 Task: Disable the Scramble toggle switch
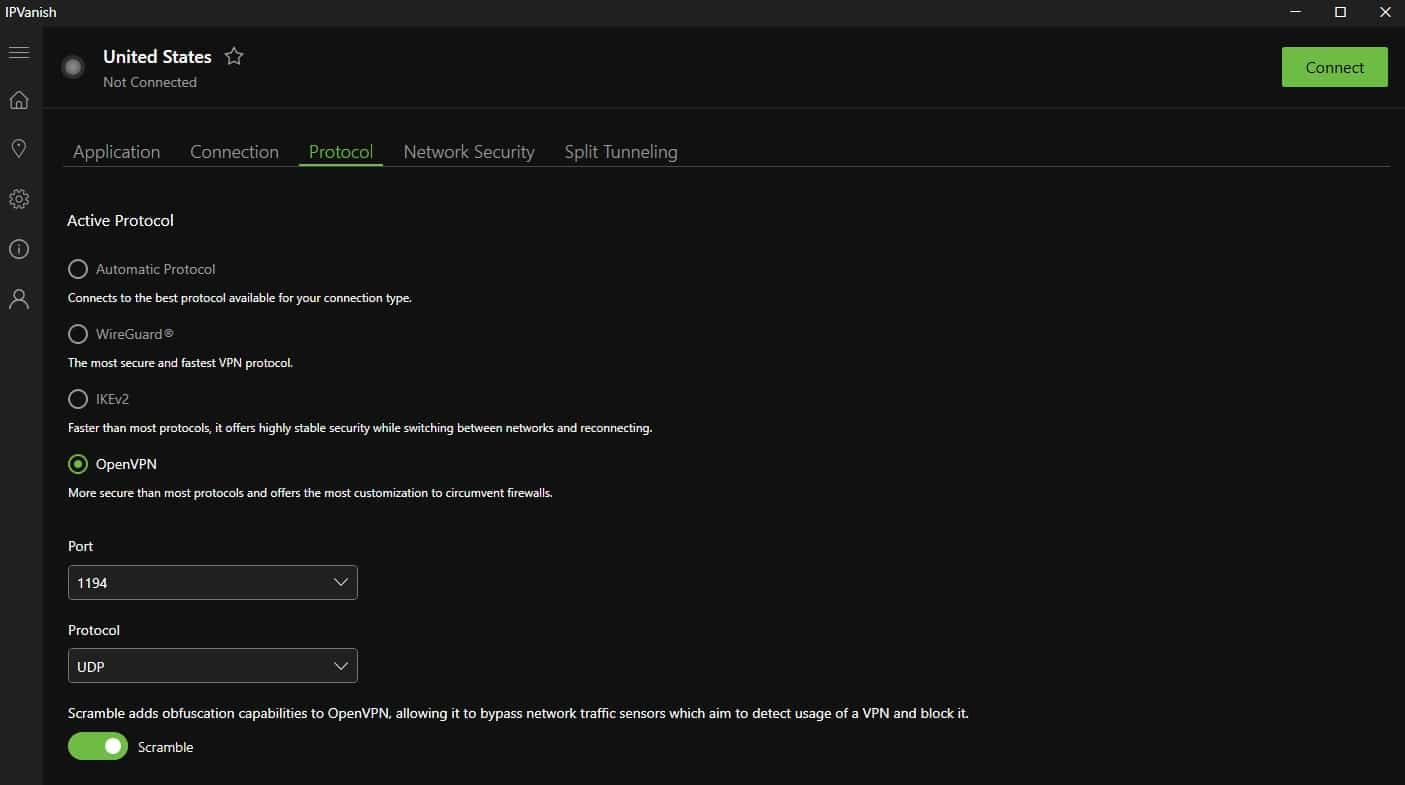[98, 746]
